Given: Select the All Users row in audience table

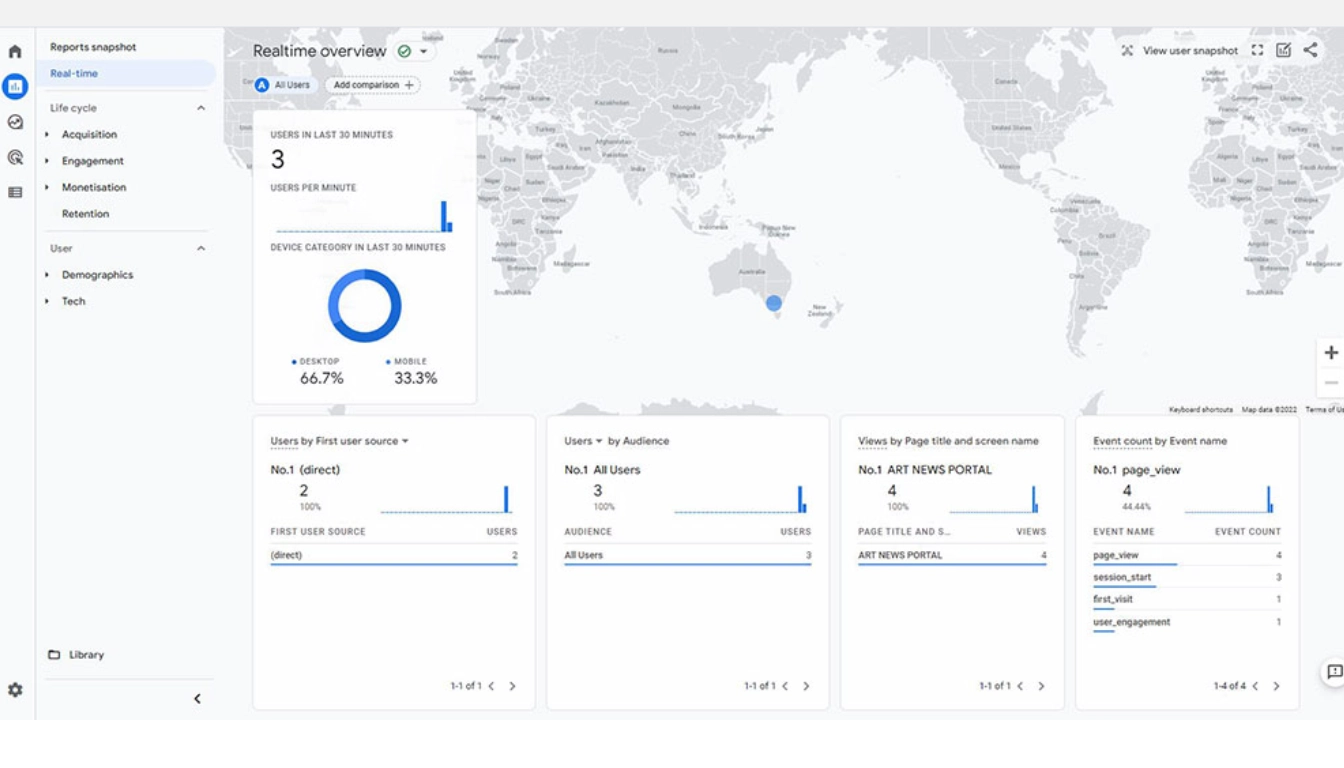Looking at the screenshot, I should 688,555.
